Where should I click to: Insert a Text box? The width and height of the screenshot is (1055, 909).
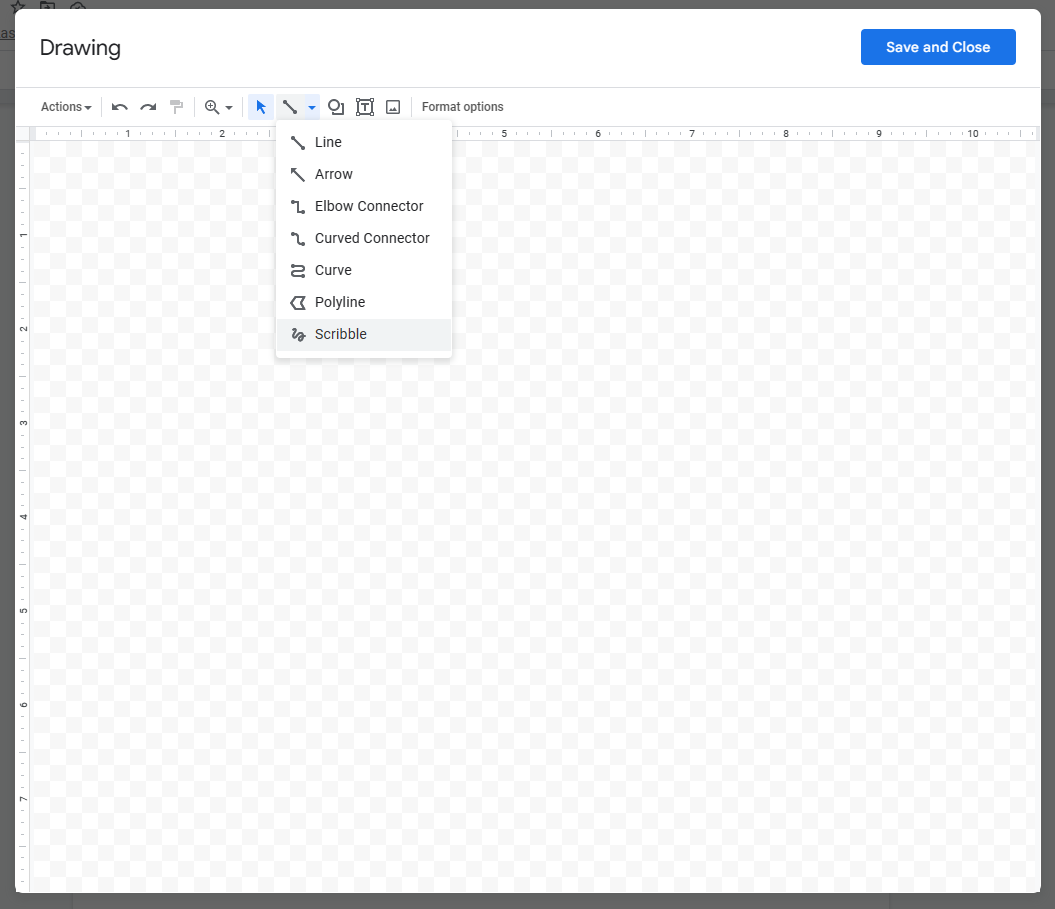[364, 107]
